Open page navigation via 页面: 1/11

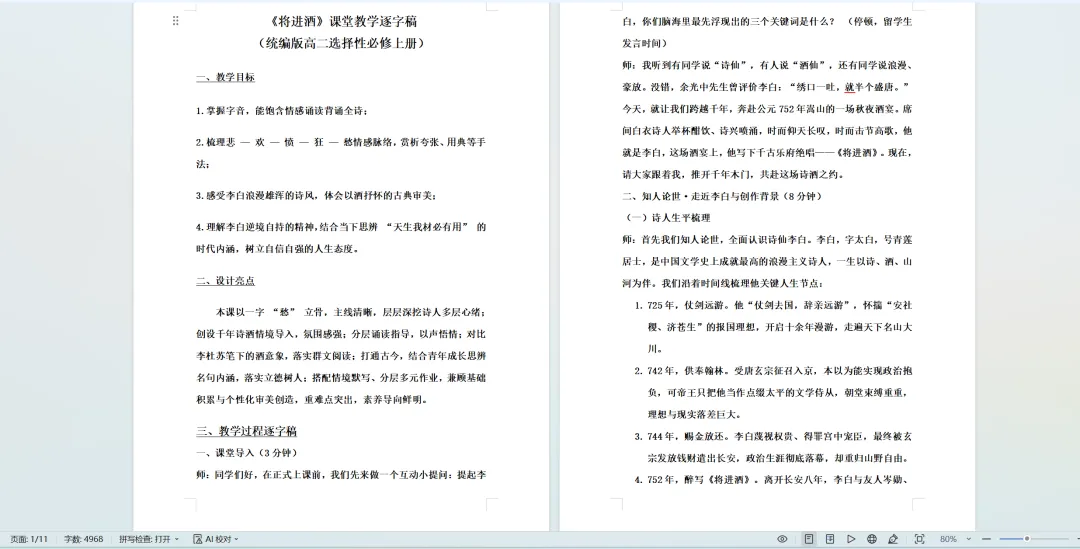pos(29,539)
